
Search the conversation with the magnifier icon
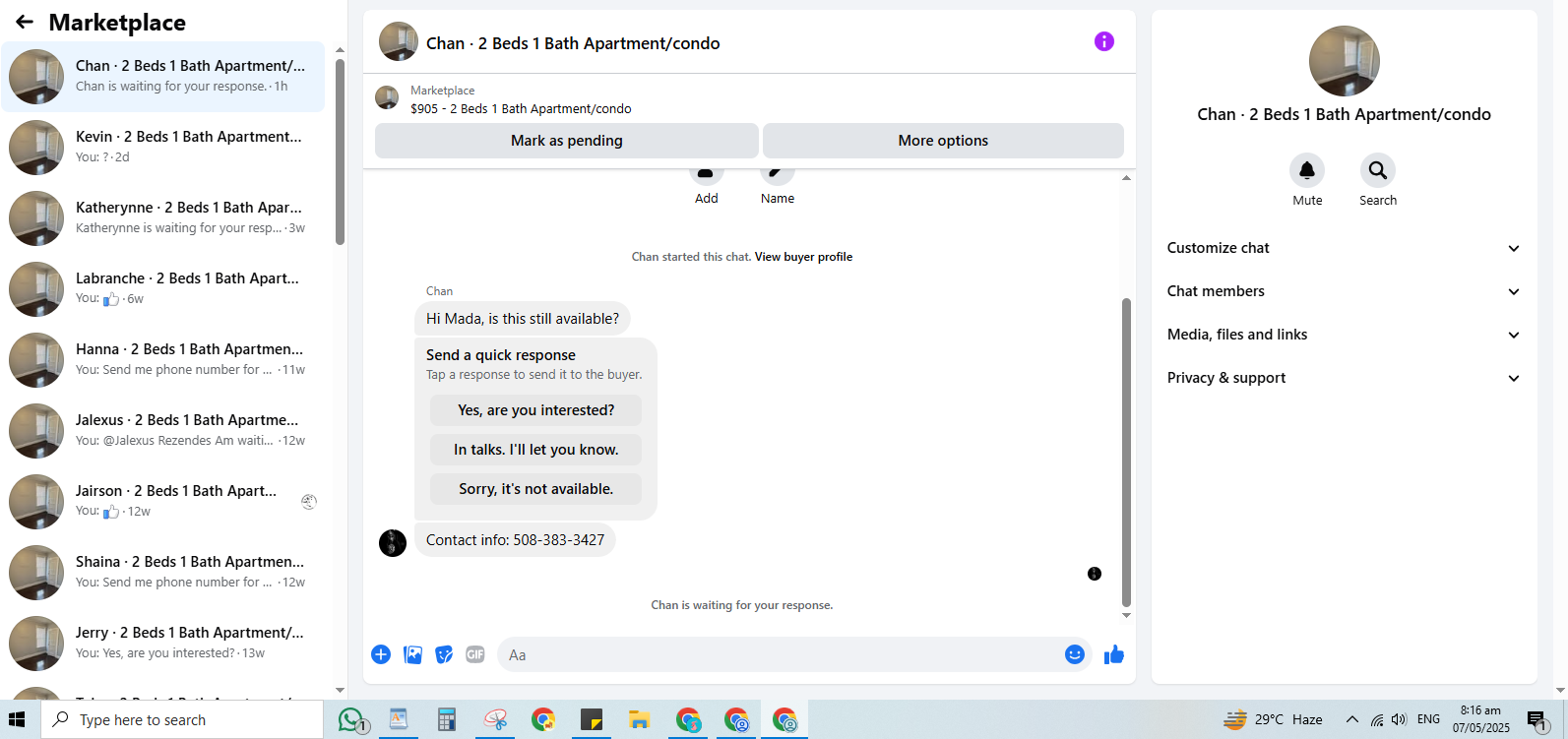[x=1378, y=170]
